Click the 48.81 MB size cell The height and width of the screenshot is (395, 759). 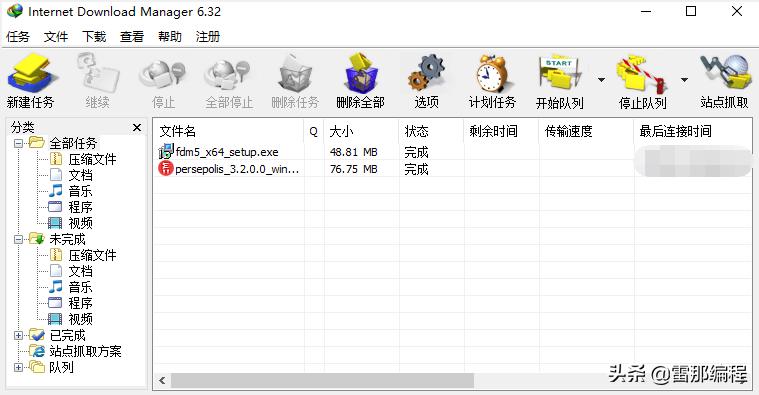point(353,152)
